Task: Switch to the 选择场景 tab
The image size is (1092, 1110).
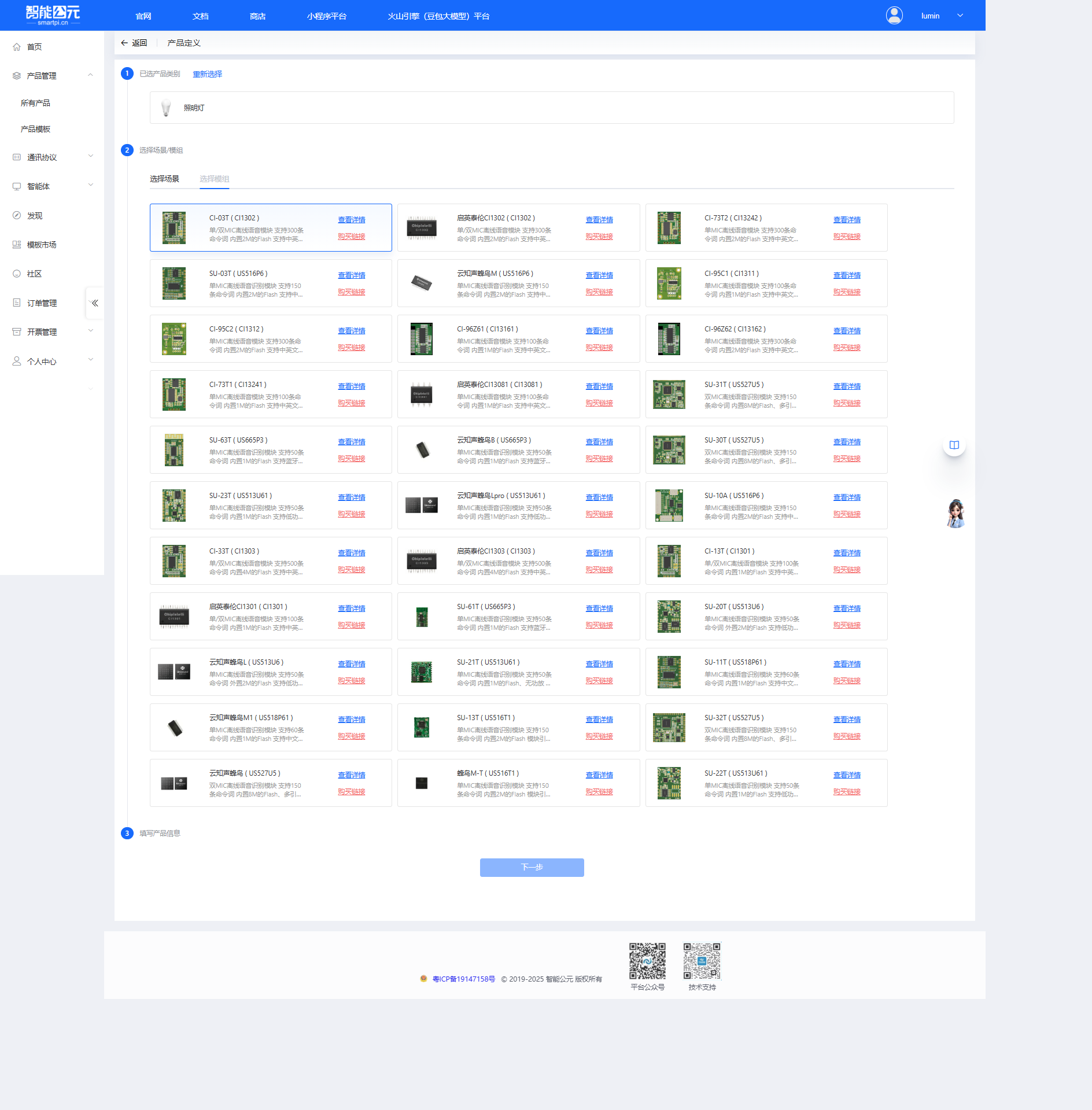Action: pos(164,179)
